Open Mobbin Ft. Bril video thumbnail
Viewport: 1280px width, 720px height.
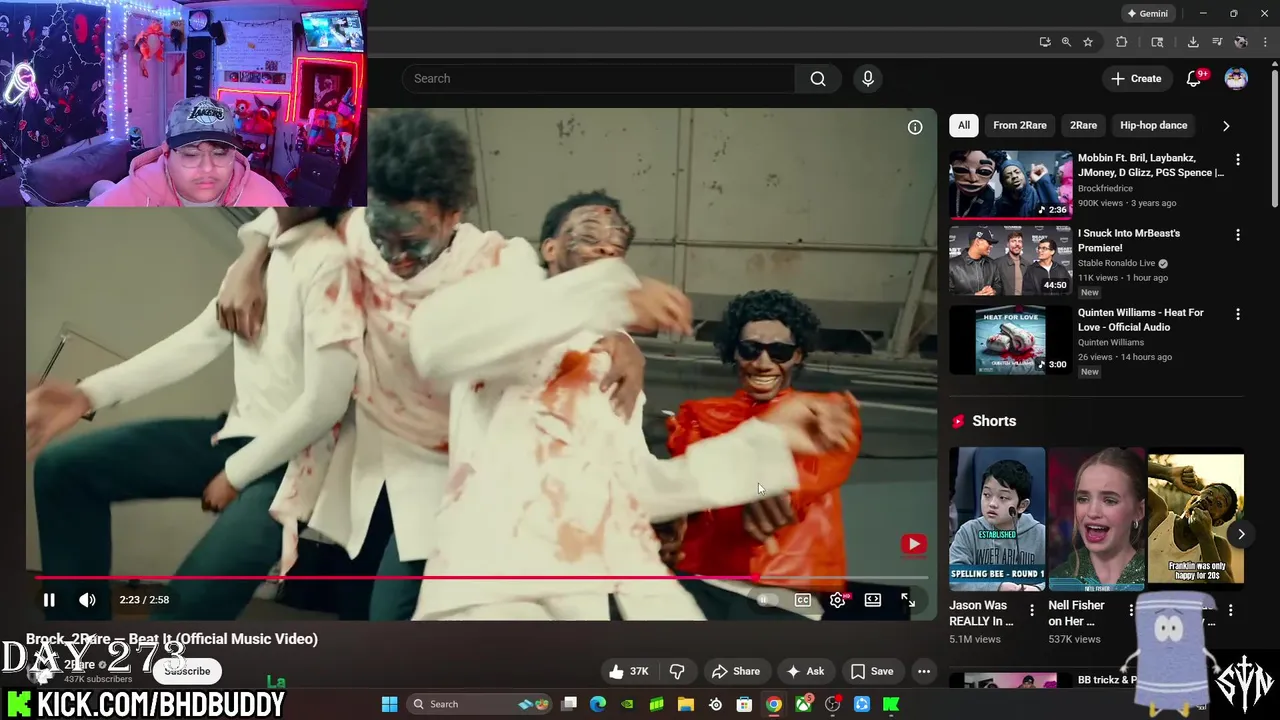coord(1010,184)
